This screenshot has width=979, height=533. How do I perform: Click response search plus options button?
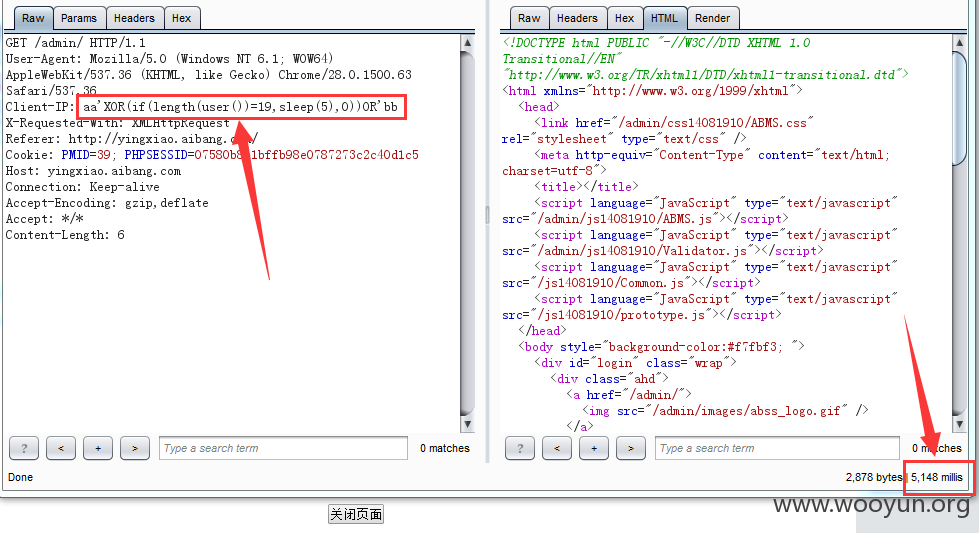click(594, 448)
